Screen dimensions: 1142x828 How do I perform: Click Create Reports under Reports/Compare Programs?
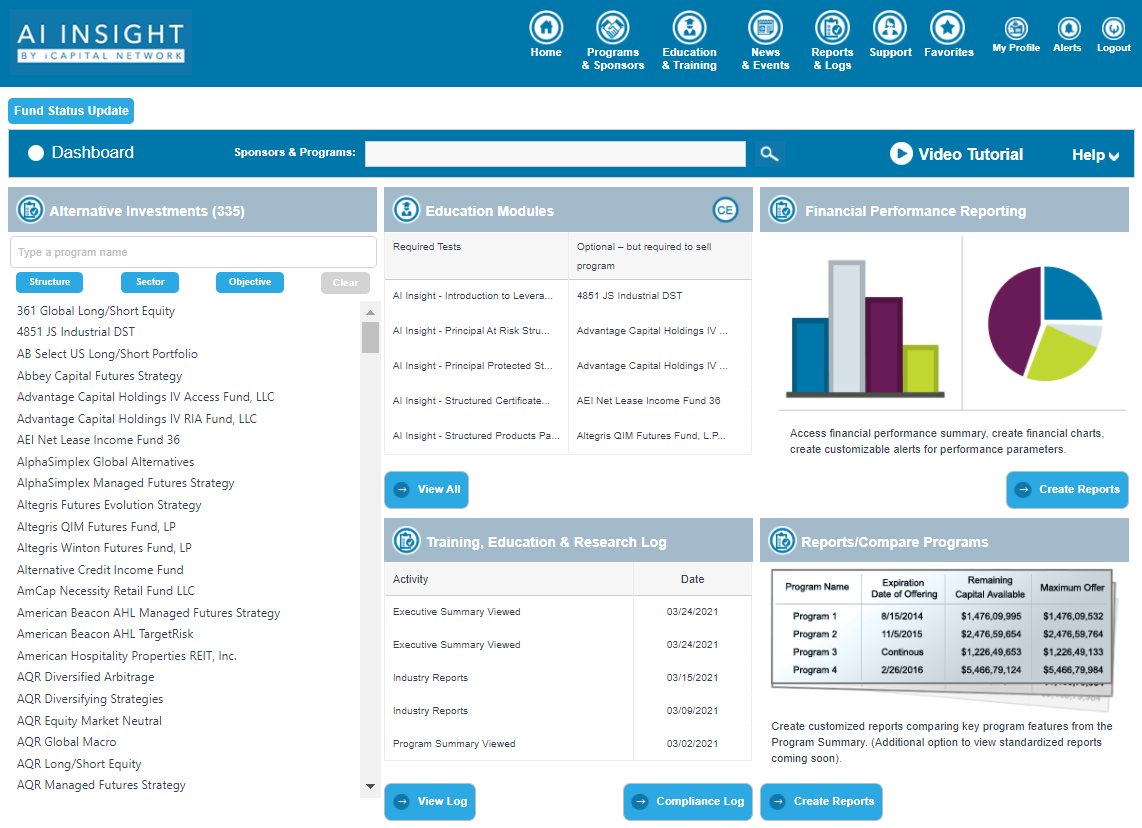822,801
